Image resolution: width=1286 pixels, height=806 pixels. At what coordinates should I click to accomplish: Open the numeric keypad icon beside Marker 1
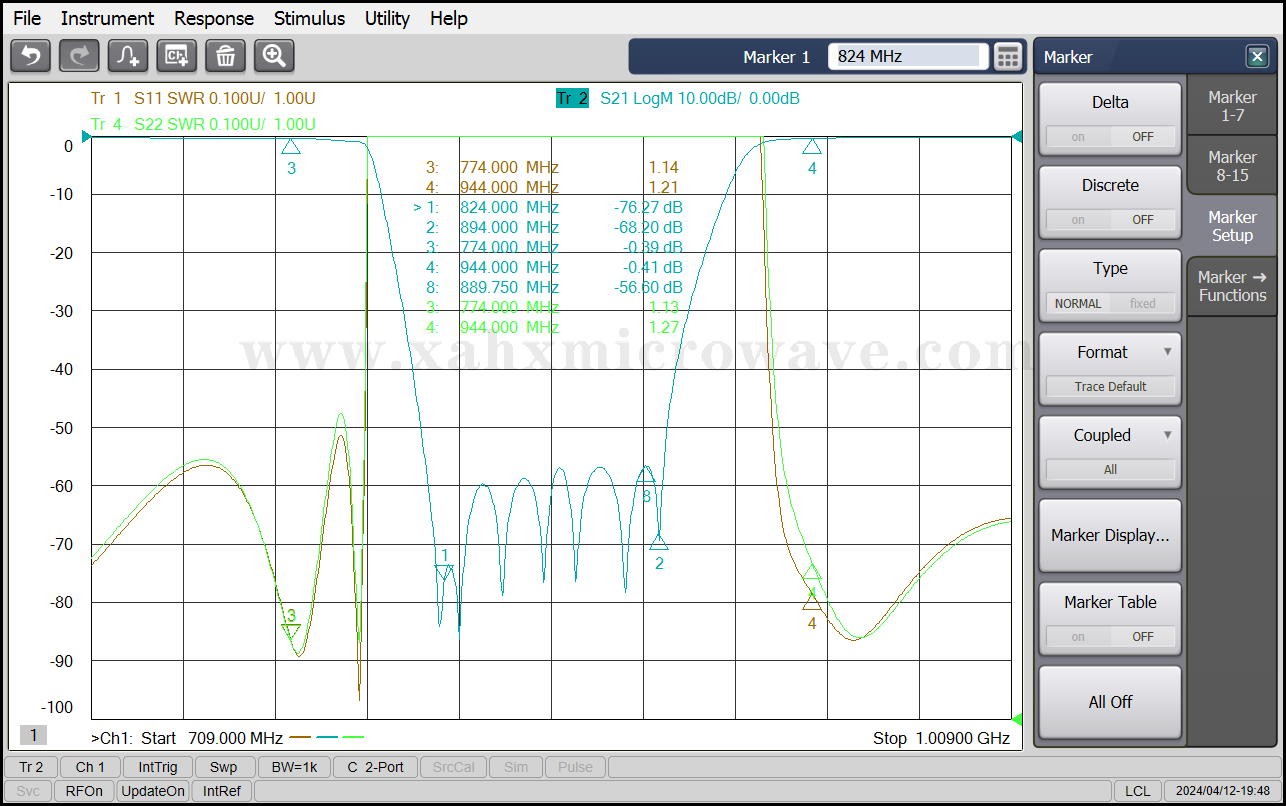[x=1008, y=57]
